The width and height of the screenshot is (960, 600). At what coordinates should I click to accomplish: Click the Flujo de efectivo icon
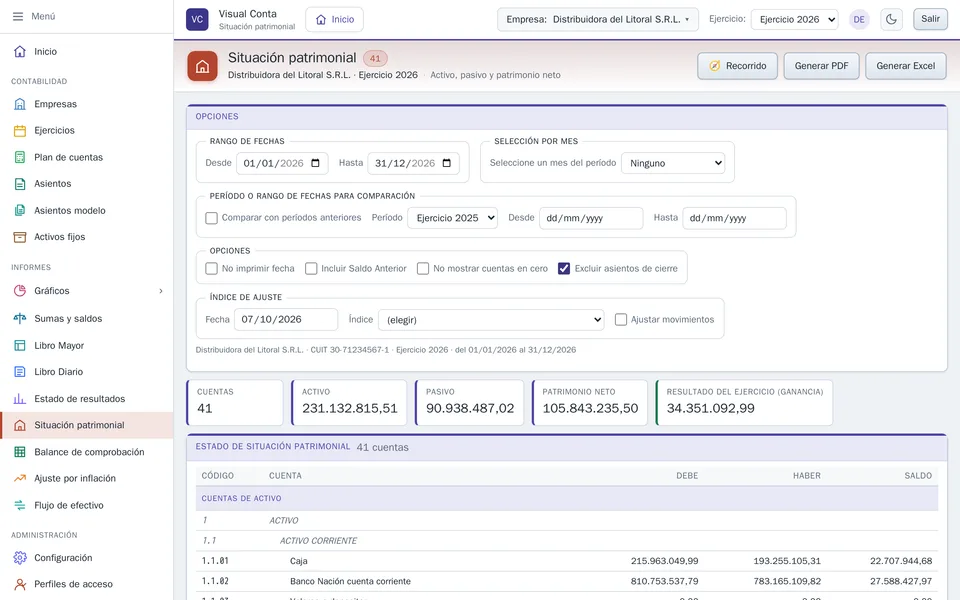coord(20,505)
